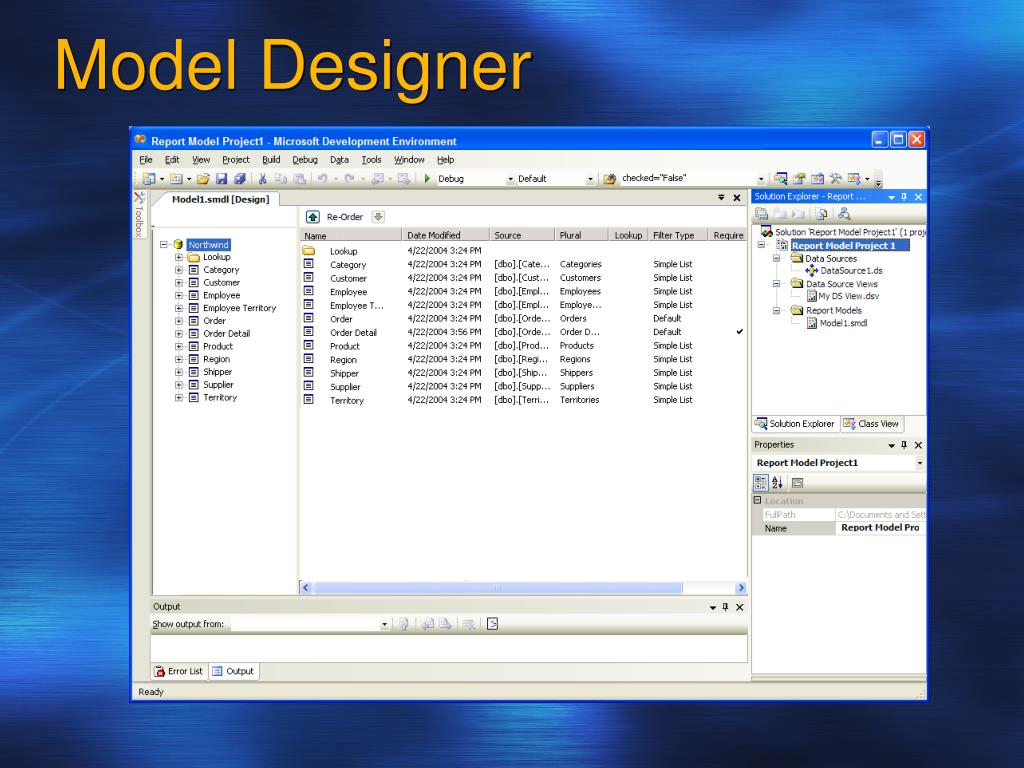The width and height of the screenshot is (1024, 768).
Task: Click the Order Detail icon in the list
Action: click(x=309, y=332)
